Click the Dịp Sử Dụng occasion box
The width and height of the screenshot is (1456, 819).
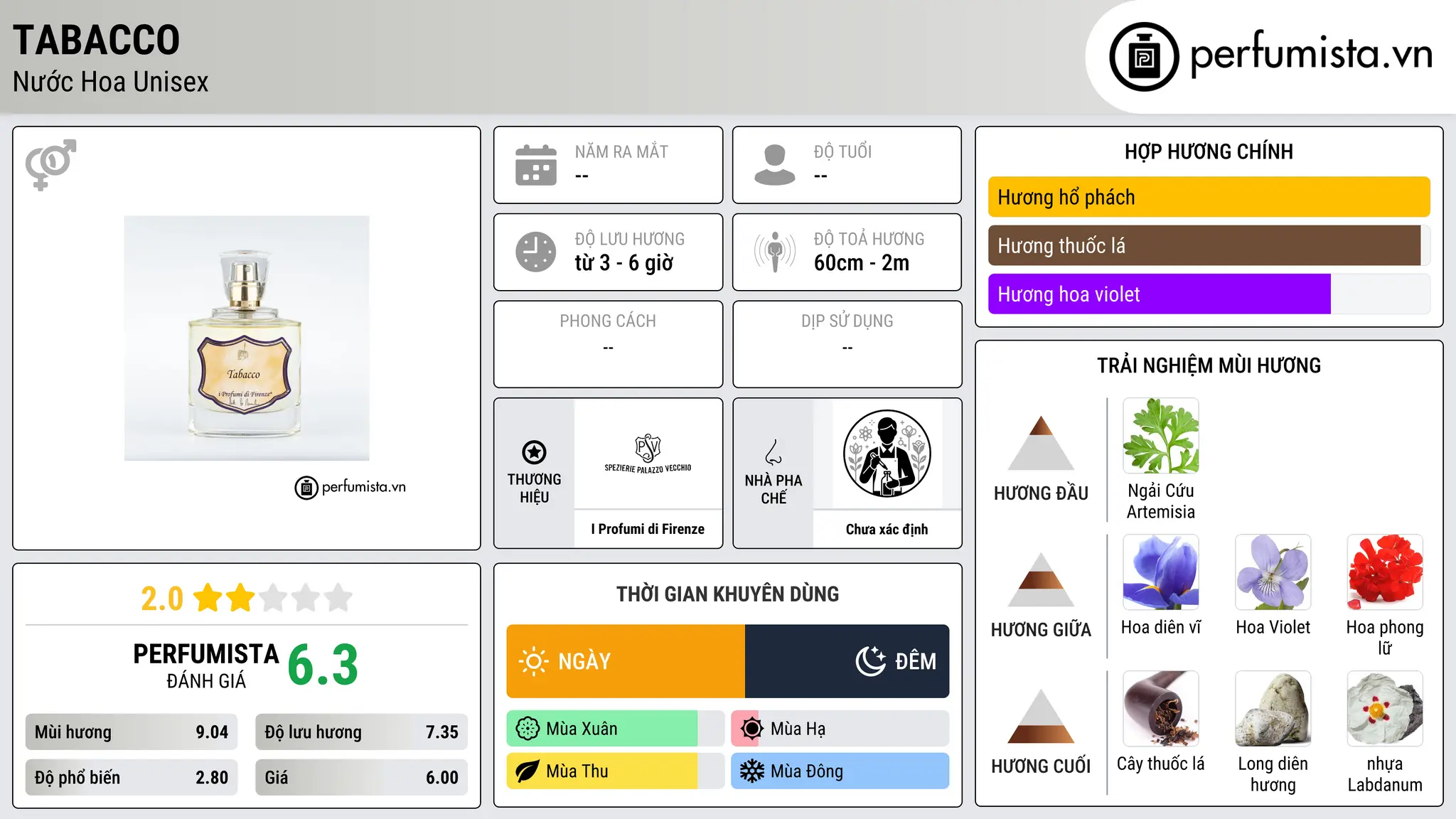(847, 344)
